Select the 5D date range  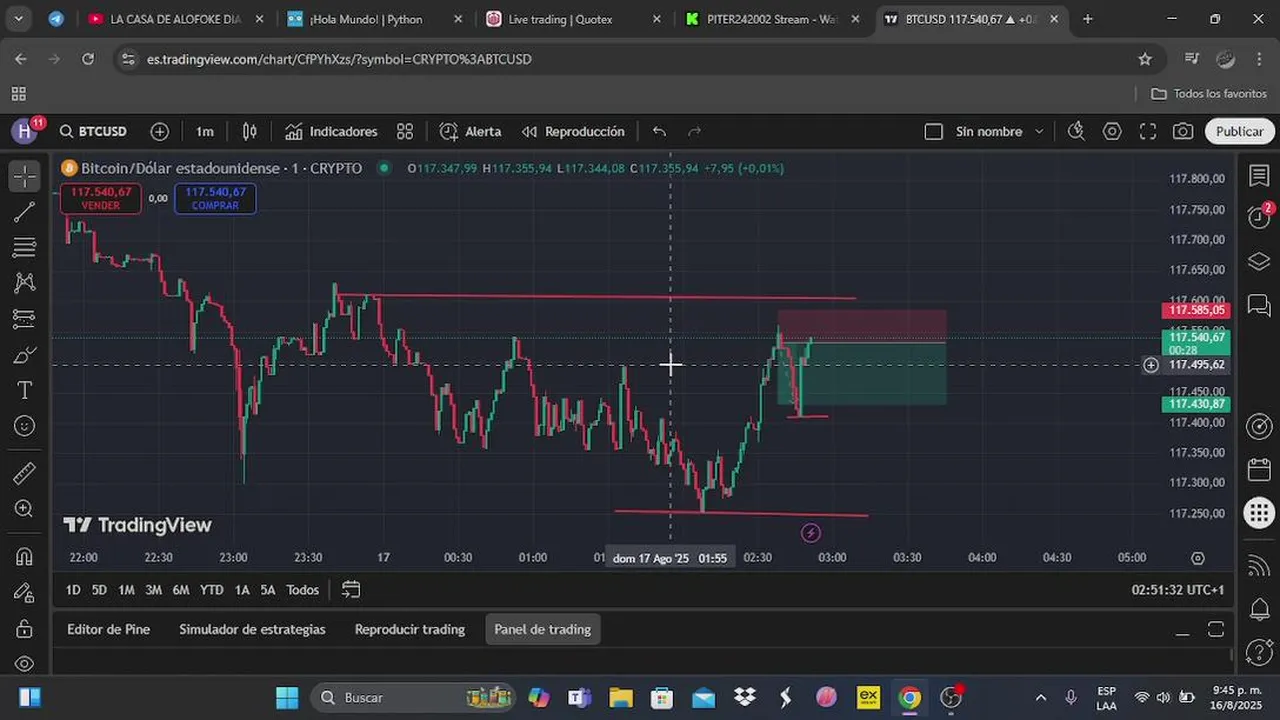(99, 590)
